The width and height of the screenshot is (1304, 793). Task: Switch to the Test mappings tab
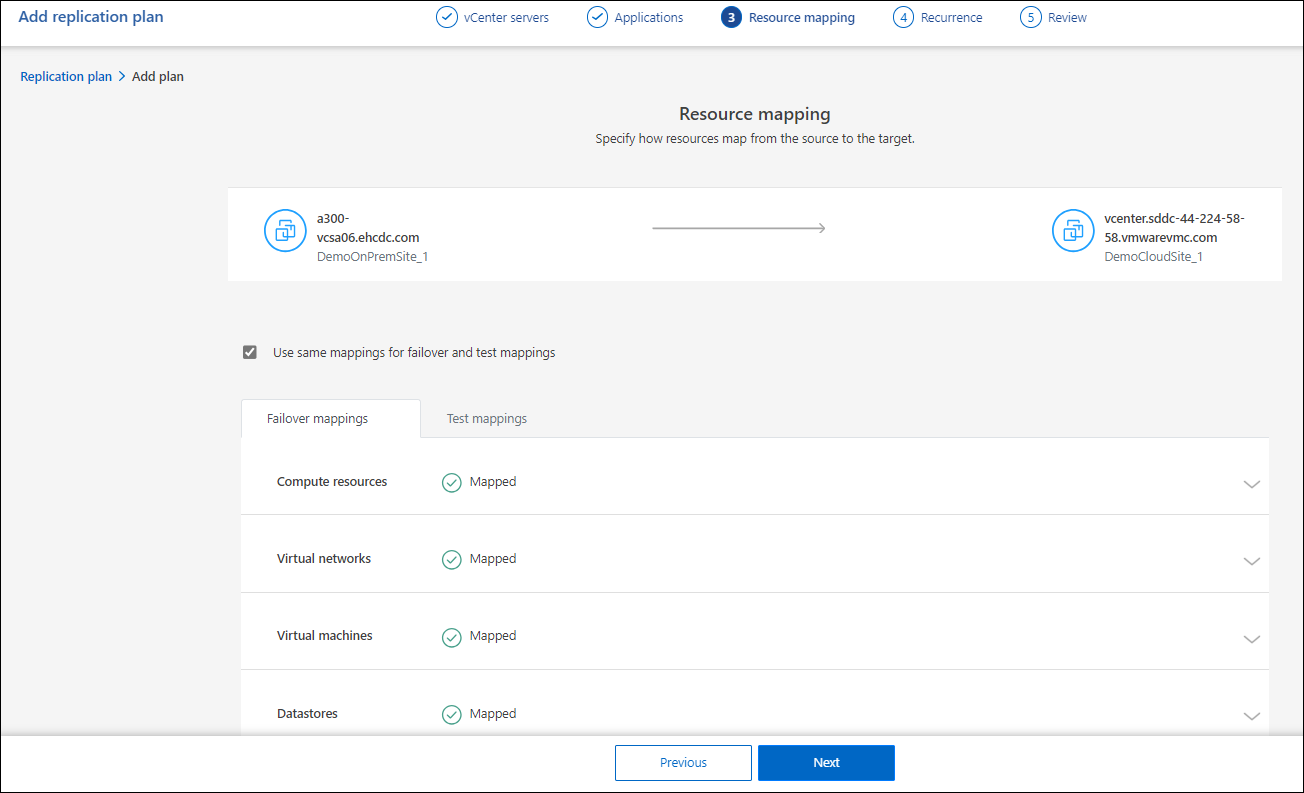487,419
